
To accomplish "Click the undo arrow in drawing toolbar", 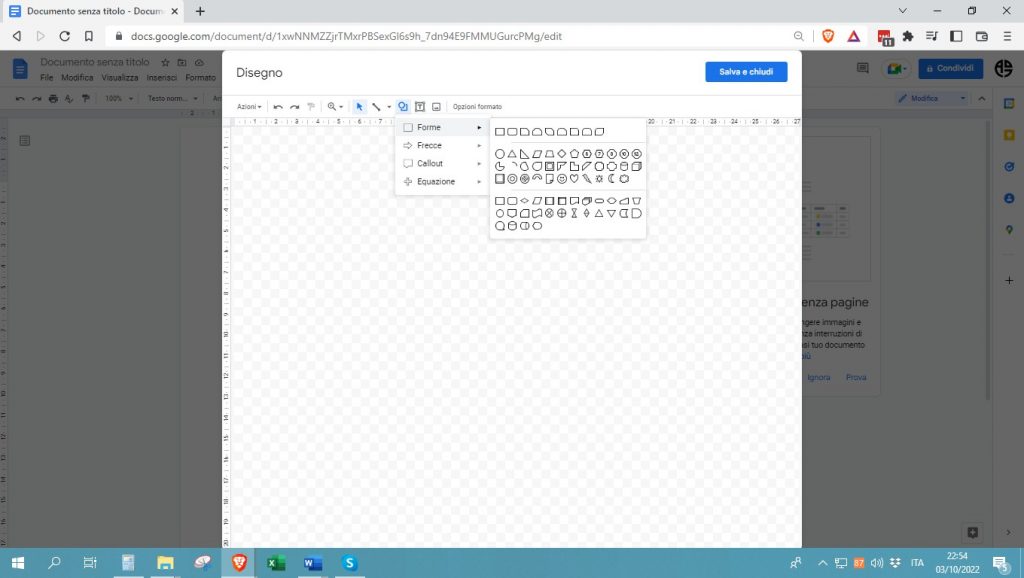I will [278, 107].
